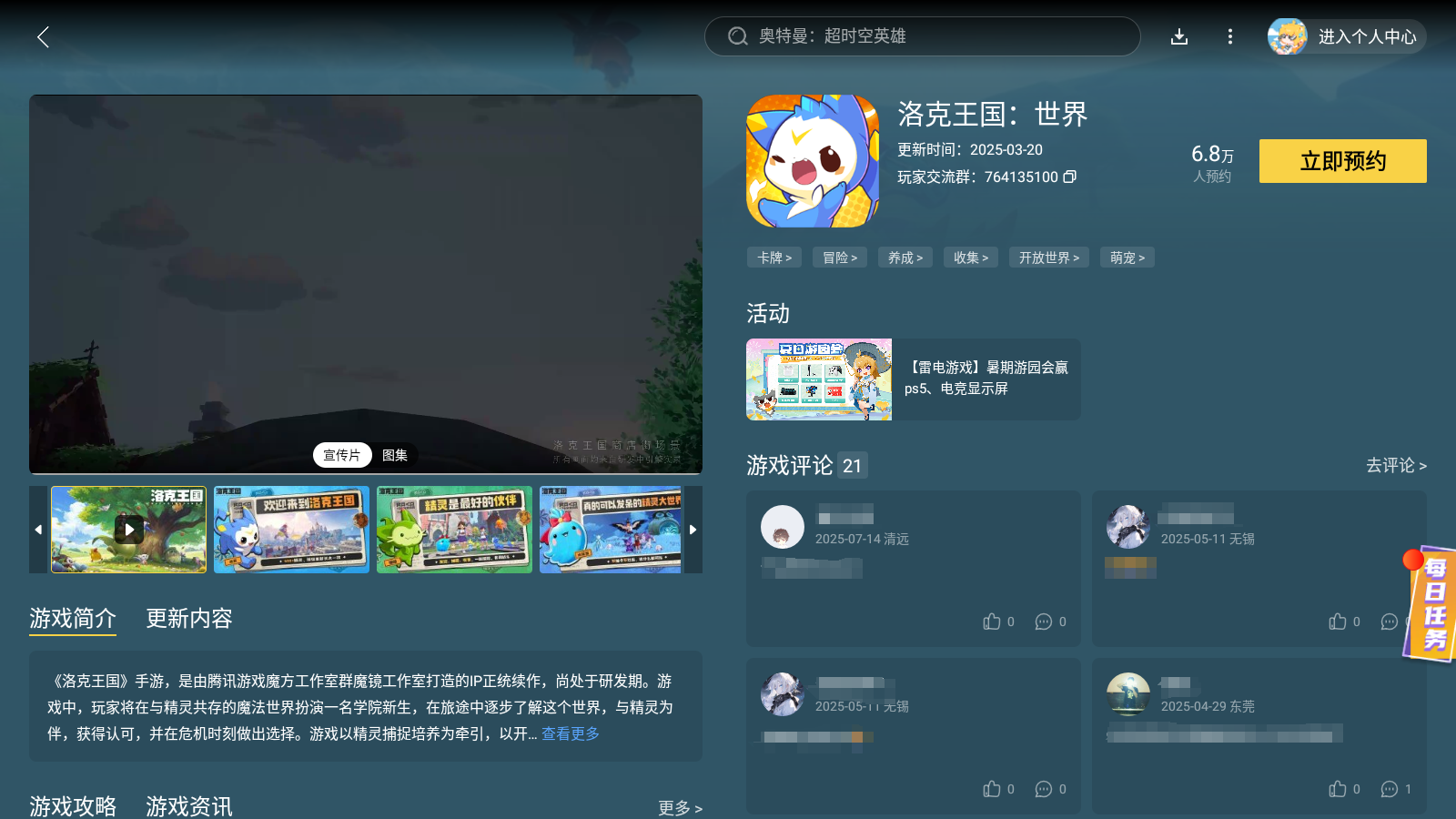Click the search field 奥特曼：超时空英雄
Viewport: 1456px width, 819px height.
pyautogui.click(x=922, y=36)
